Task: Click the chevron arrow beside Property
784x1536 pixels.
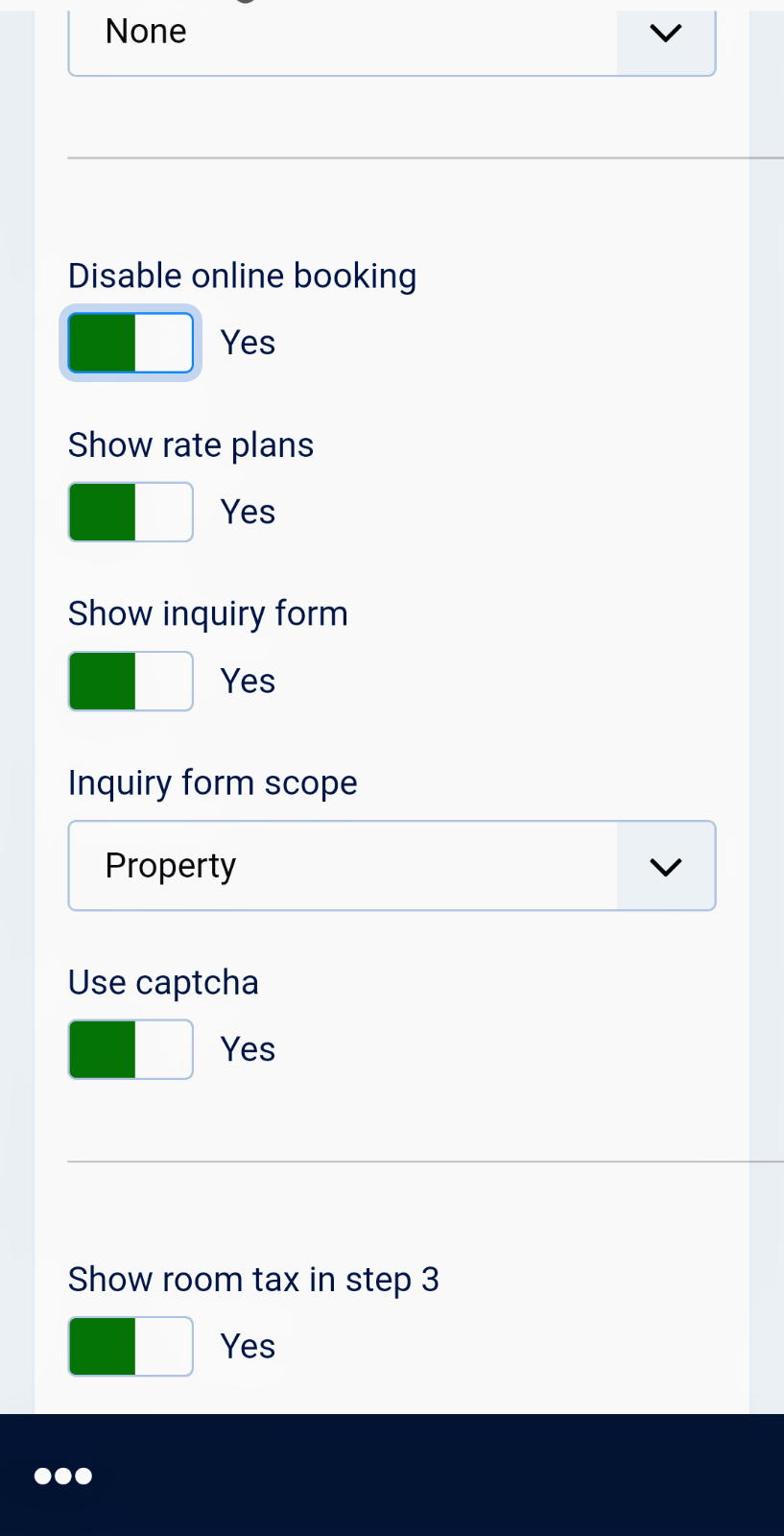Action: [665, 866]
